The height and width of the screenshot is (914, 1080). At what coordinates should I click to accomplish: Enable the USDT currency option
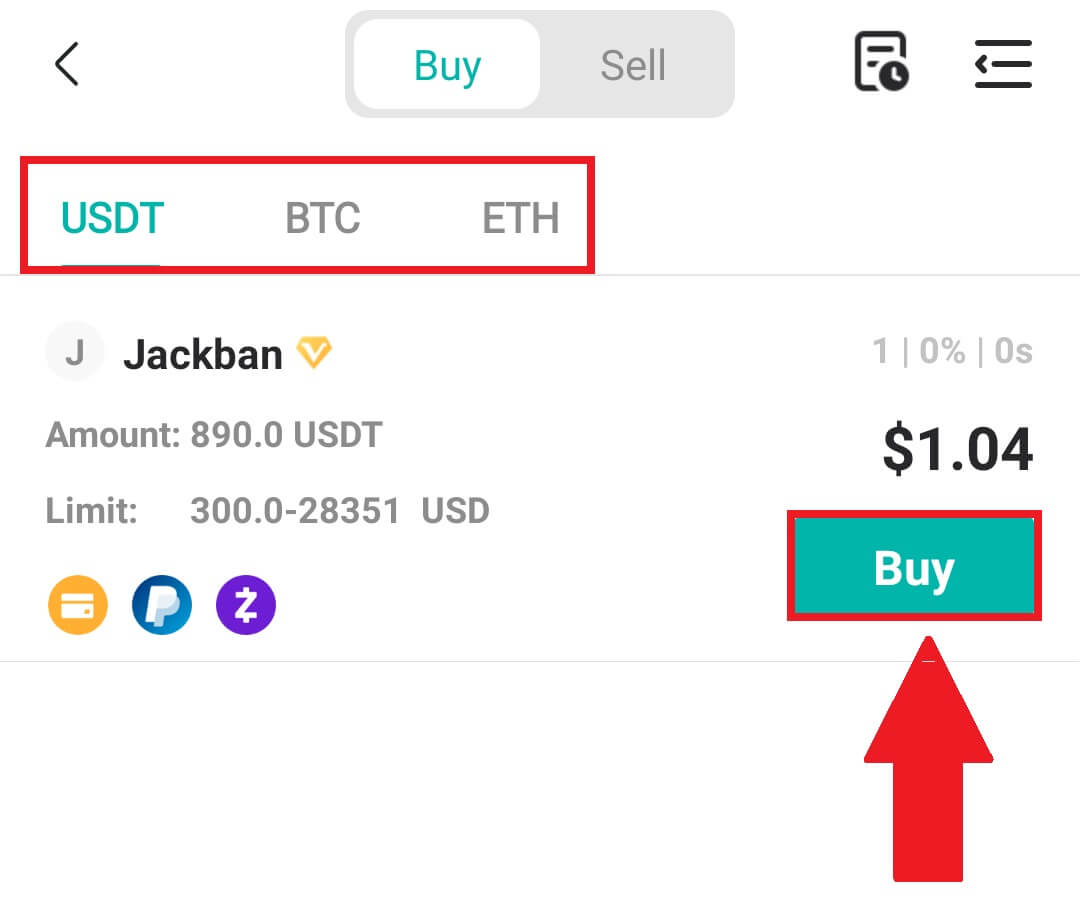pyautogui.click(x=111, y=218)
